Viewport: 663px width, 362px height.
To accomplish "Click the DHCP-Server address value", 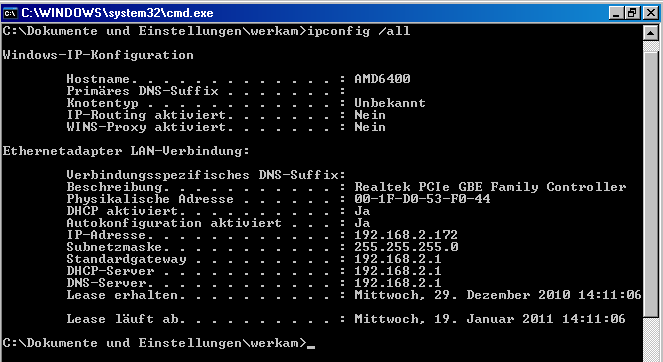I will (397, 271).
